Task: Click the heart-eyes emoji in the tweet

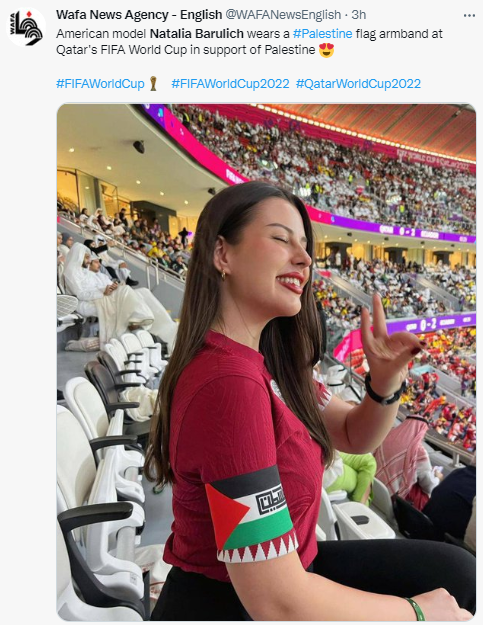Action: (x=326, y=50)
